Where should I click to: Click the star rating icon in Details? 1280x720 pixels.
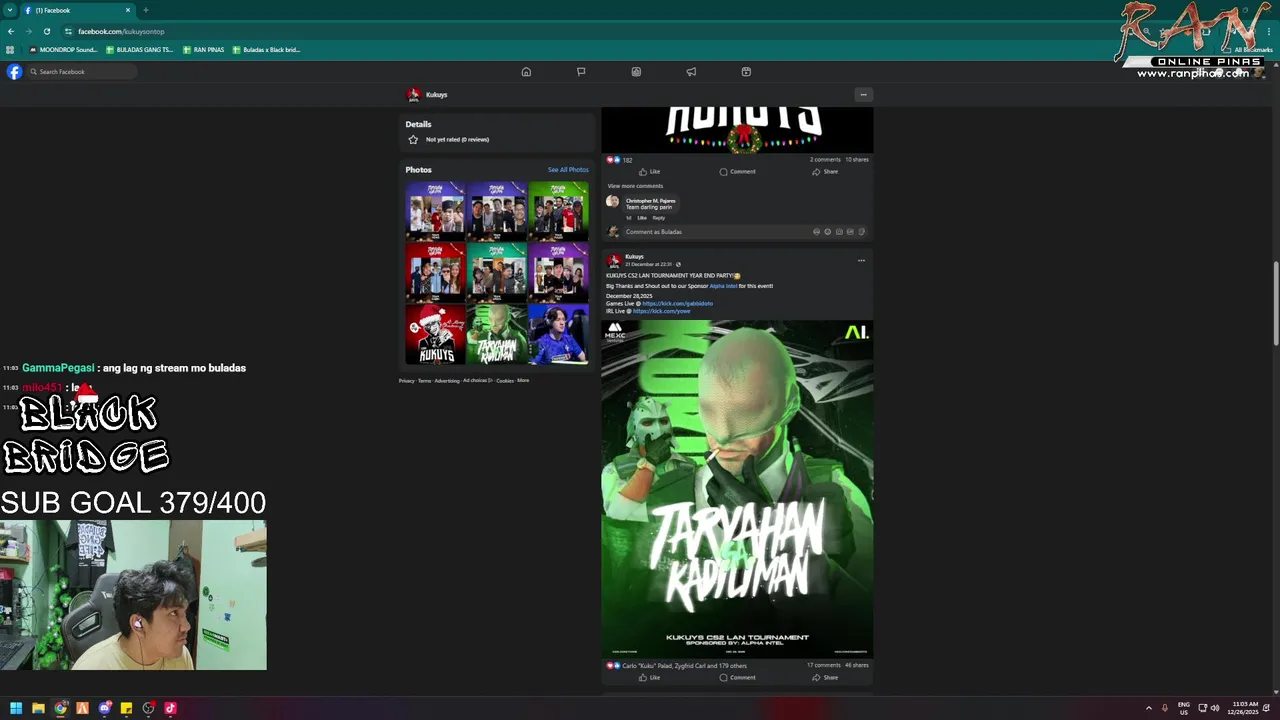(413, 140)
